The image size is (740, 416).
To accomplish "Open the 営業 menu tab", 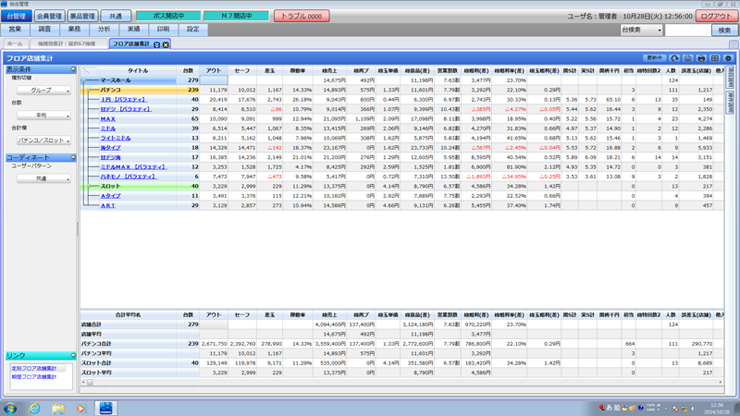I will click(x=15, y=29).
